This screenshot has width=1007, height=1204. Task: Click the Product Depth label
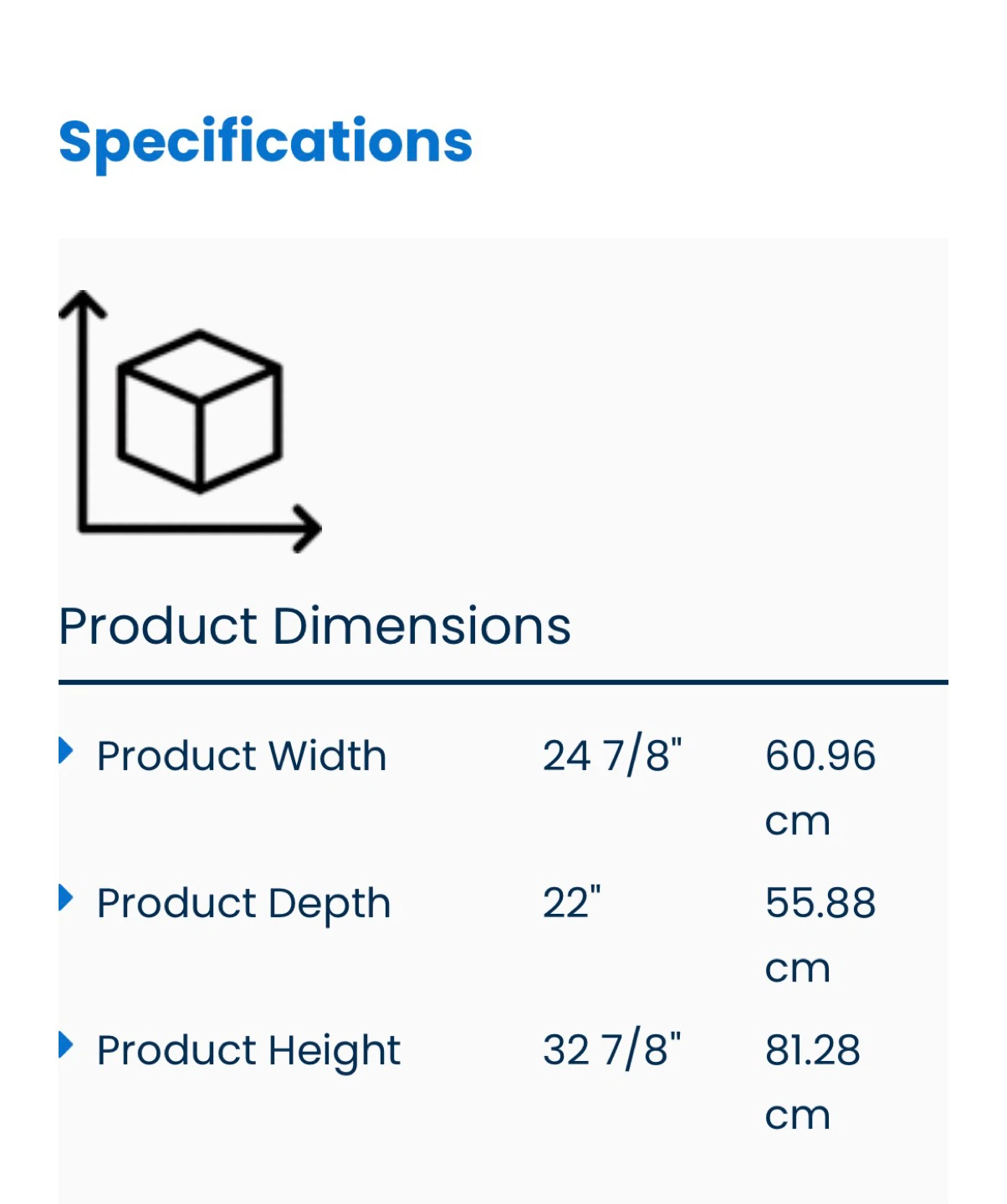point(243,903)
